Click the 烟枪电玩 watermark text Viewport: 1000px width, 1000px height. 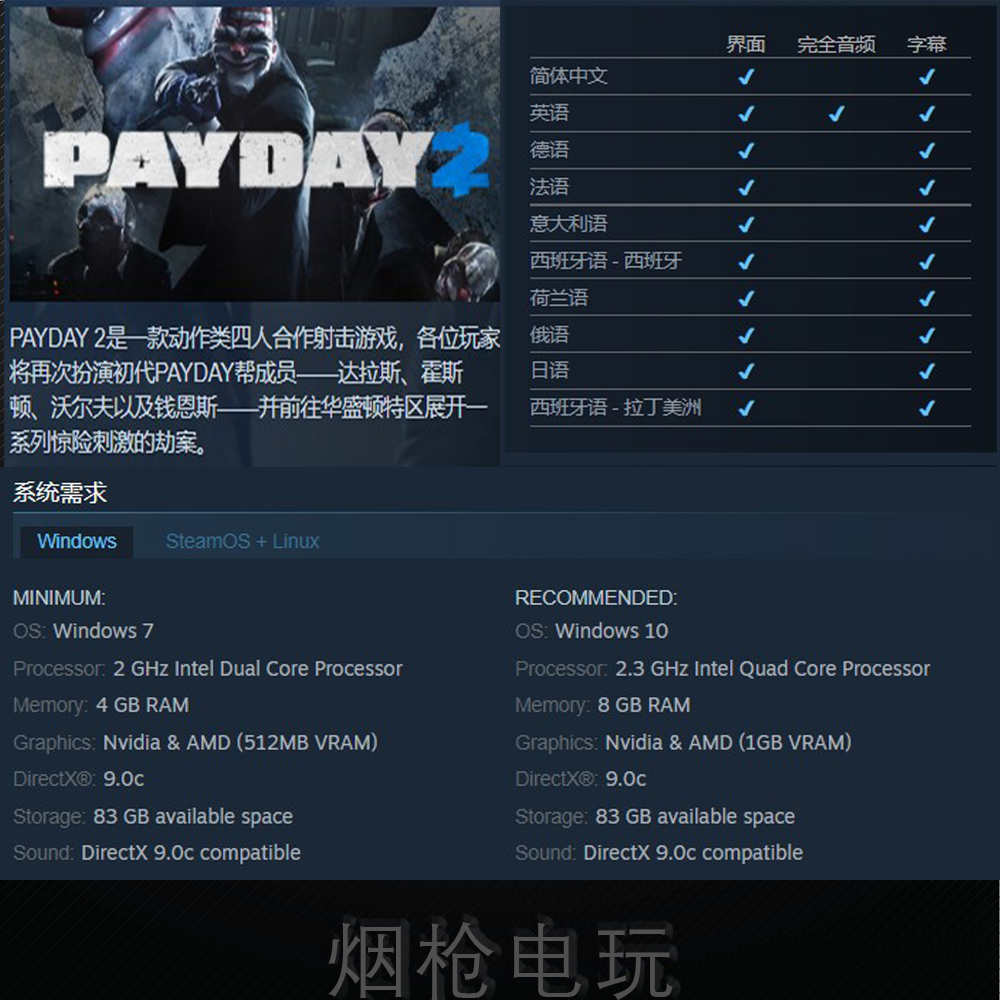501,960
